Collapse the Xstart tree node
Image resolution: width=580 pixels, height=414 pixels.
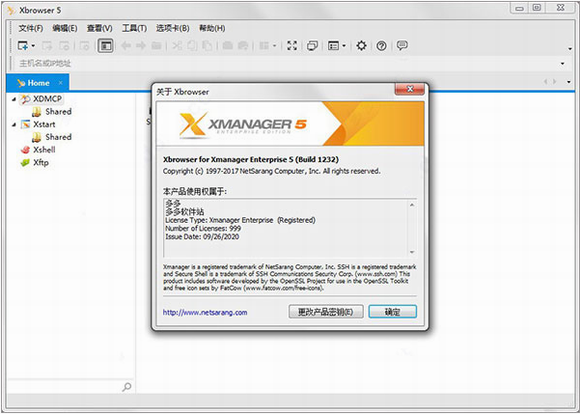point(14,125)
